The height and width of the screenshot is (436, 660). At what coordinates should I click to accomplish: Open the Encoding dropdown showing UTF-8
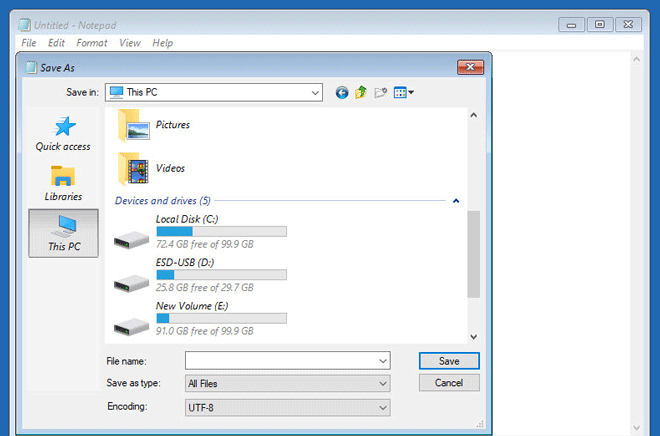pyautogui.click(x=287, y=408)
